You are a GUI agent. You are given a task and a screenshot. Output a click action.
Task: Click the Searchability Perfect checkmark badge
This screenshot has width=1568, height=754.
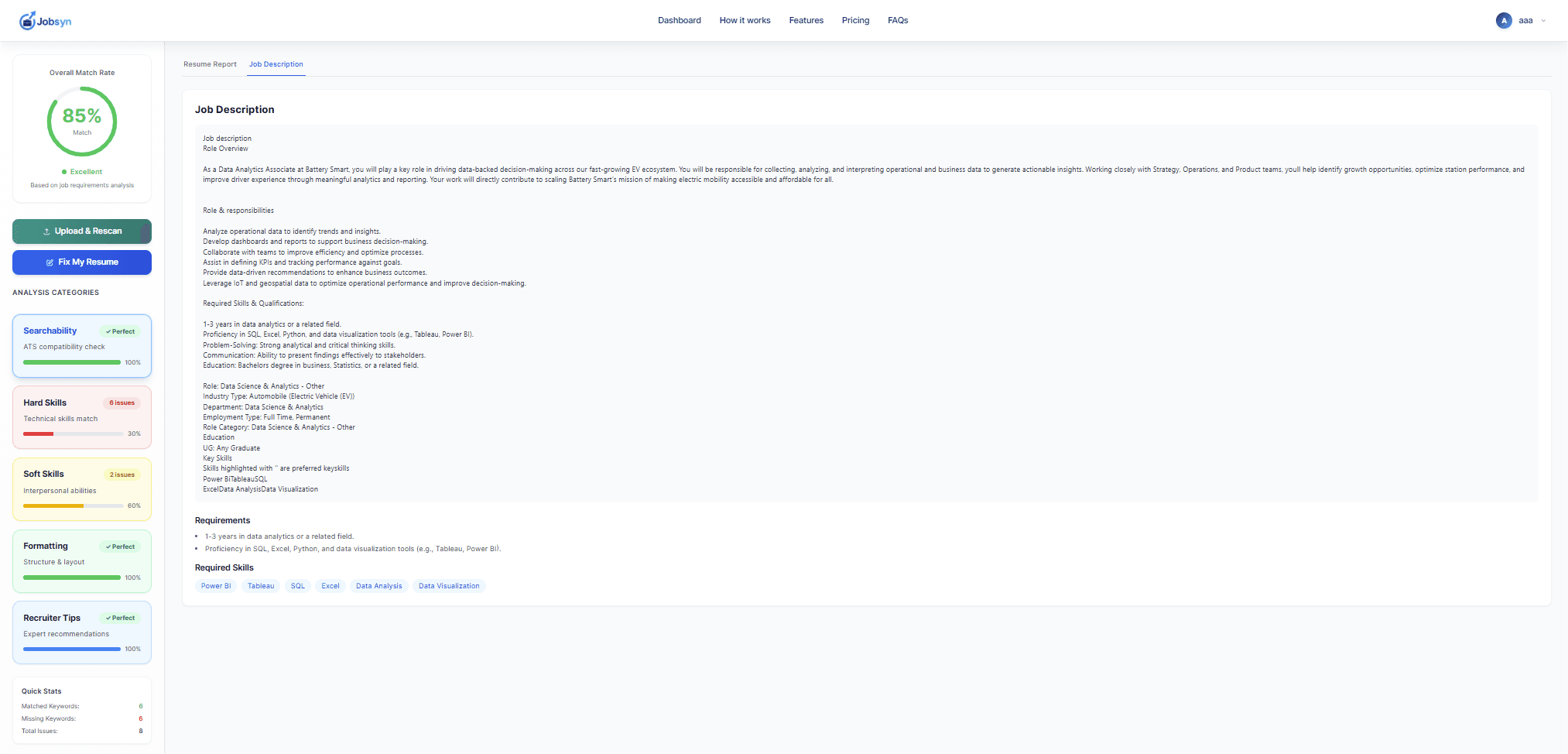point(121,331)
